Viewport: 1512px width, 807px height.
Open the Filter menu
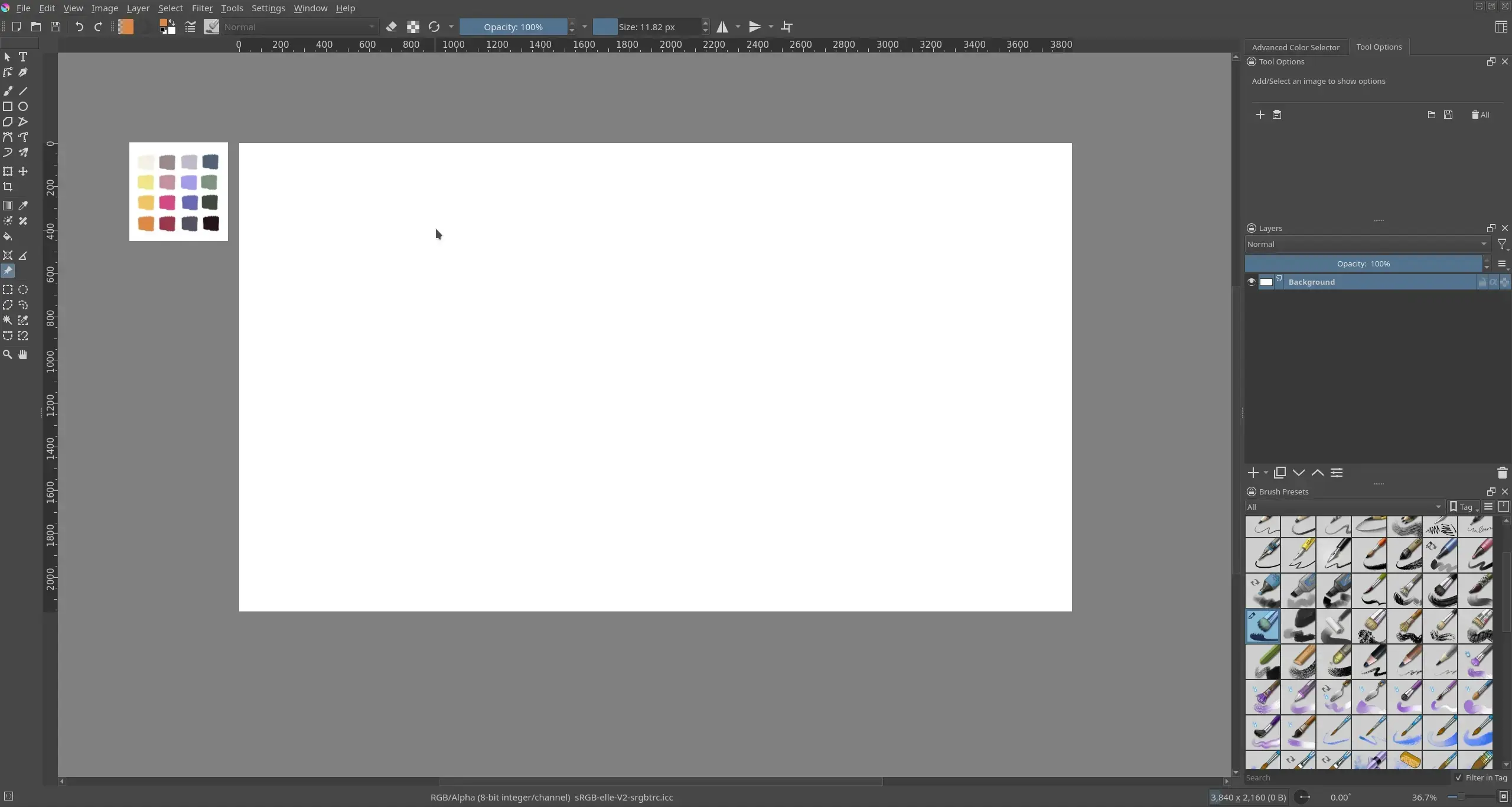[202, 8]
